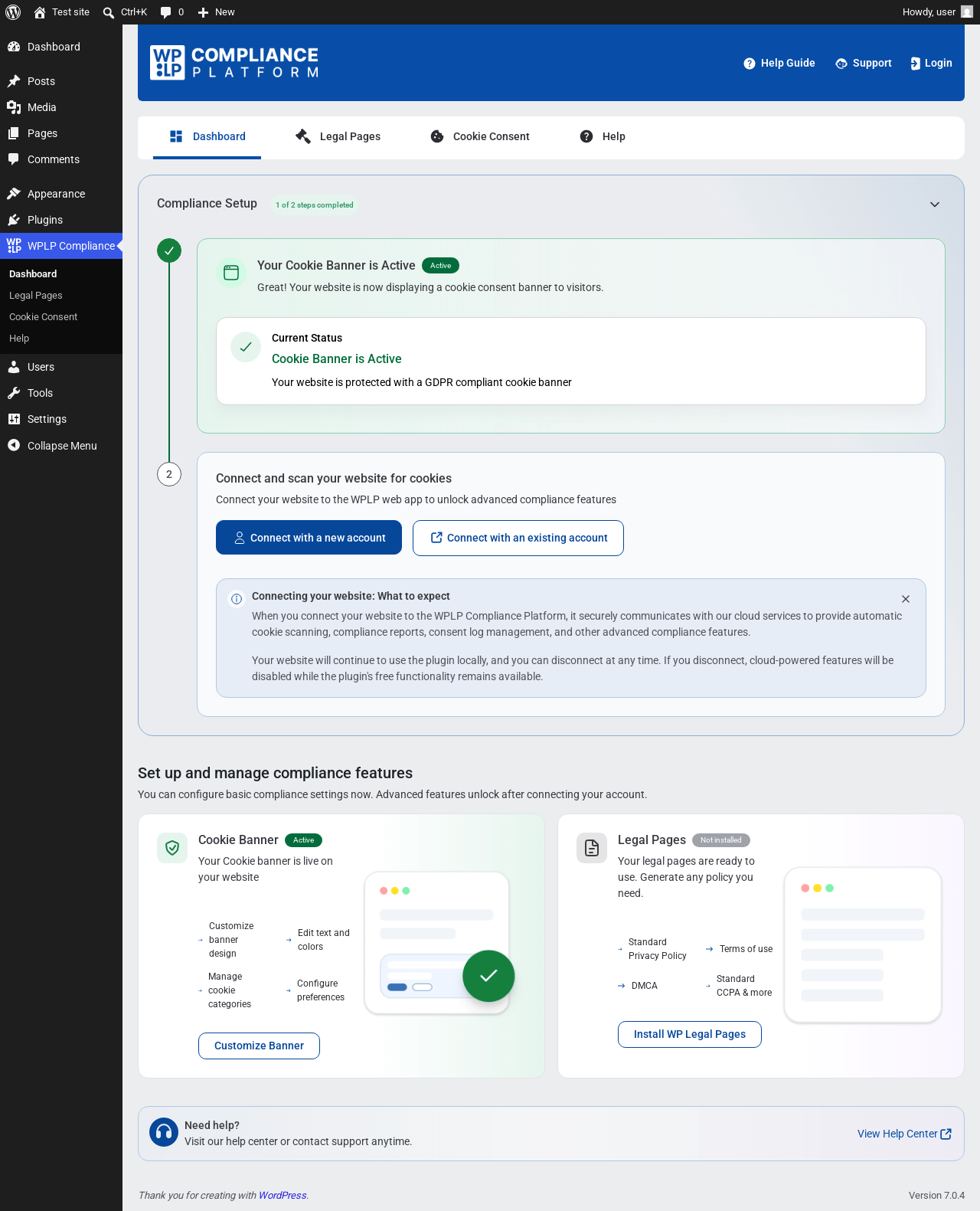Switch to the Cookie Consent tab
This screenshot has height=1211, width=980.
(479, 136)
